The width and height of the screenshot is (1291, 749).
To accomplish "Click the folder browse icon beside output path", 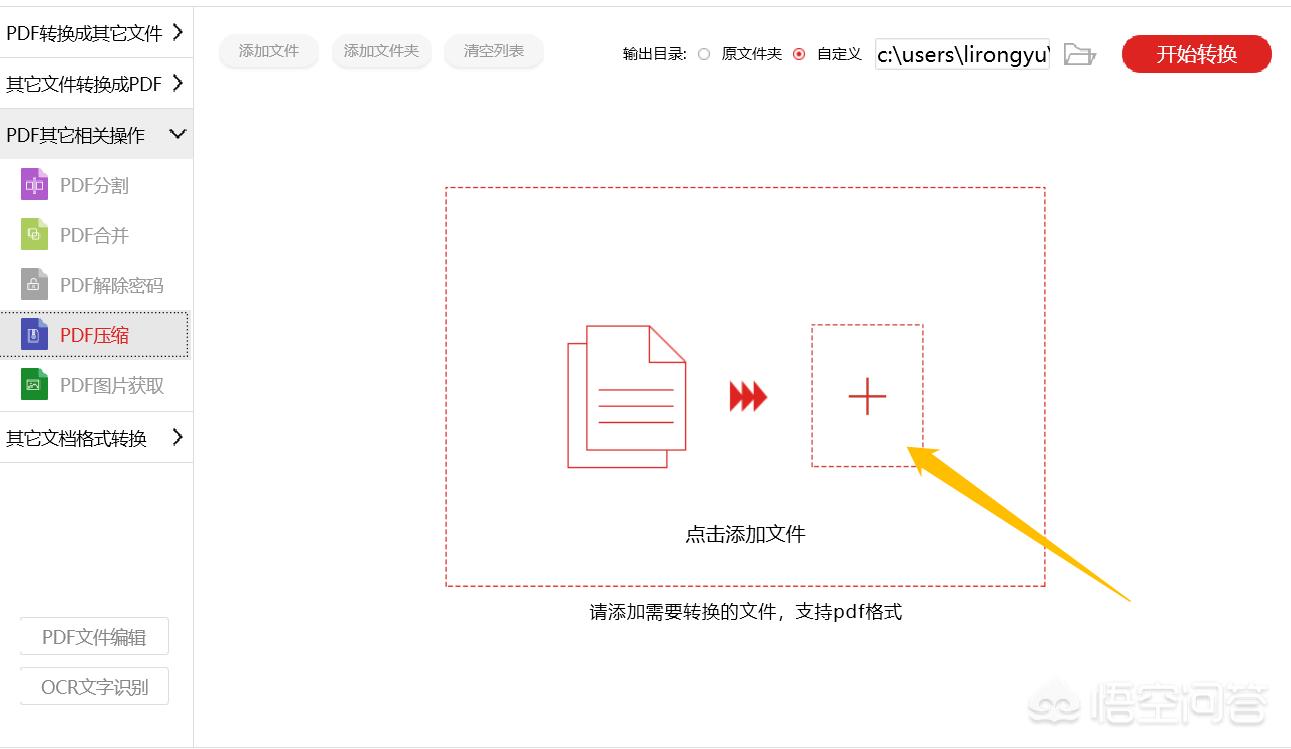I will point(1078,55).
